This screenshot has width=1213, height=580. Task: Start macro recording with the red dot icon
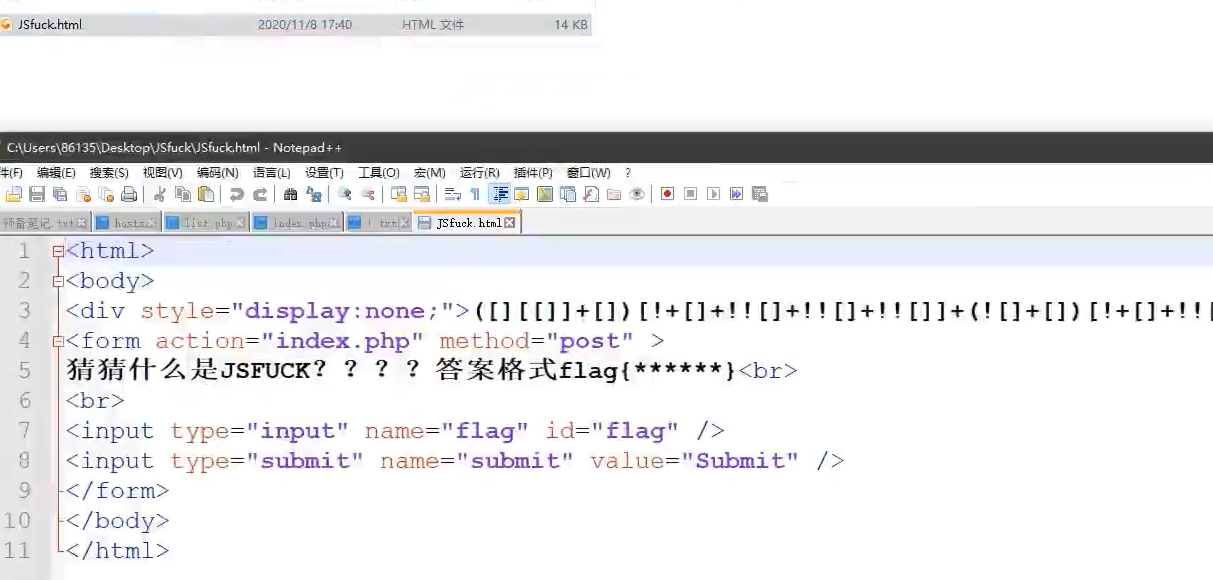[x=667, y=194]
